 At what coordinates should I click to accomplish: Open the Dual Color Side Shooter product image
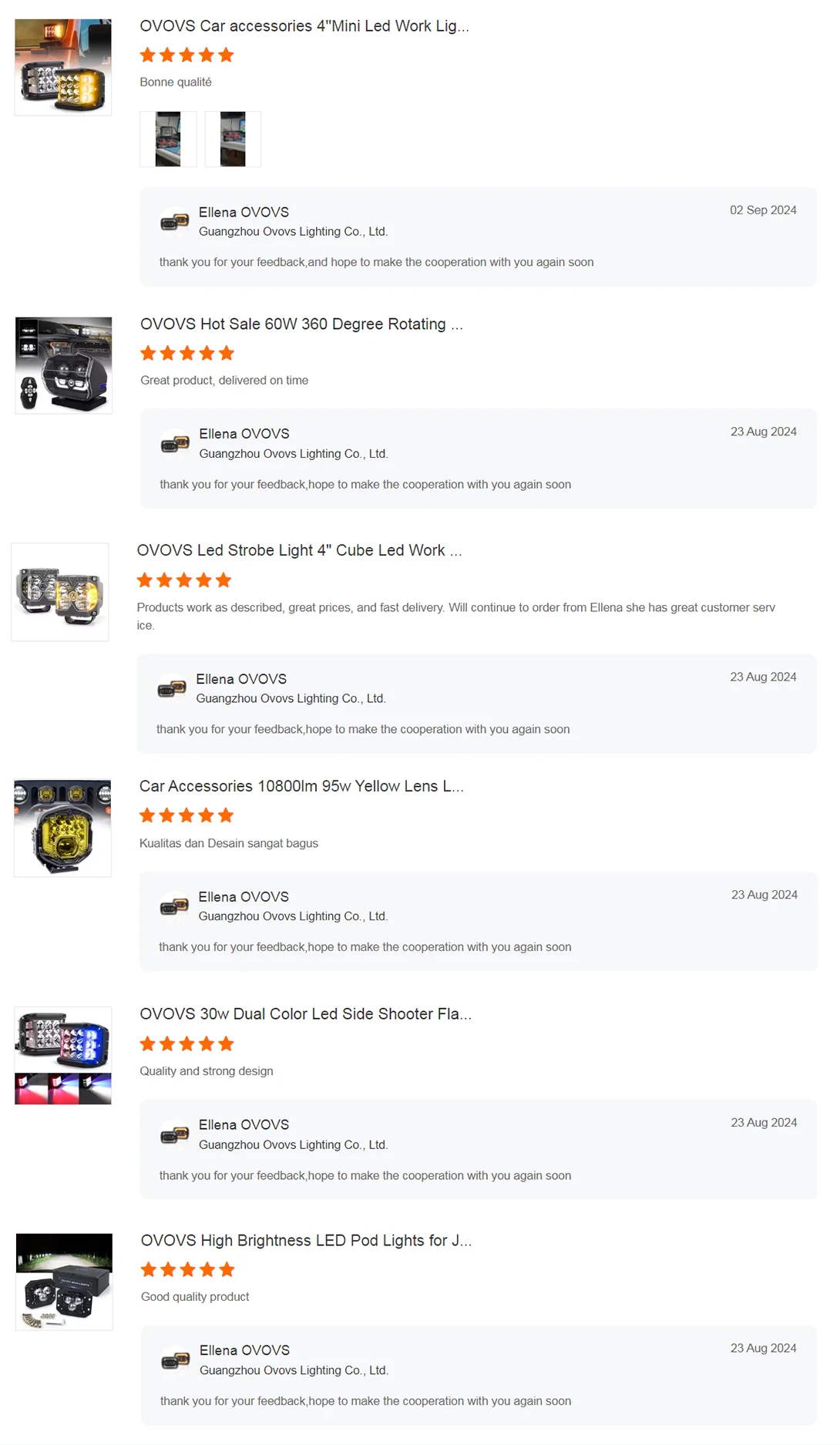tap(63, 1056)
